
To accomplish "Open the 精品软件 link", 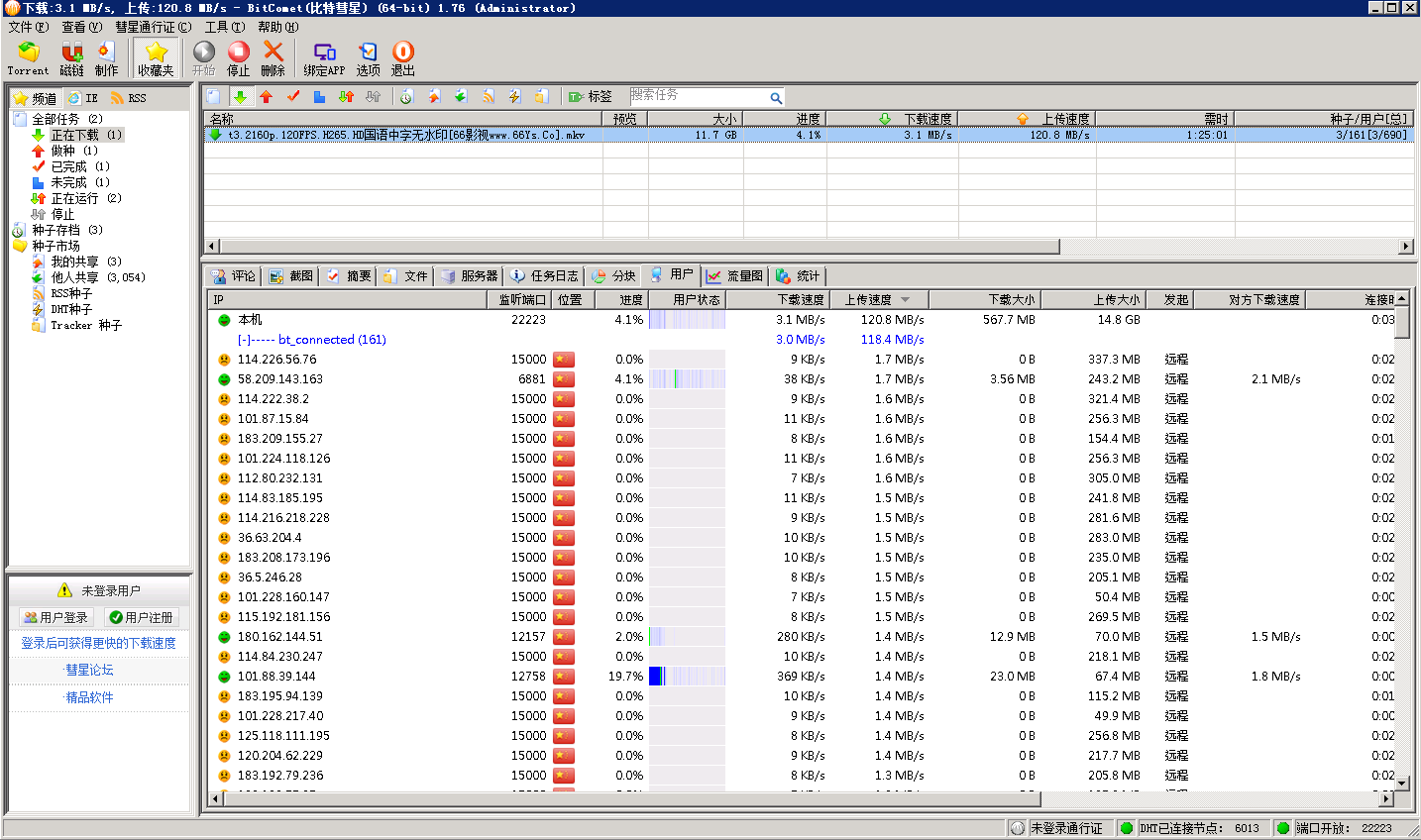I will click(89, 697).
